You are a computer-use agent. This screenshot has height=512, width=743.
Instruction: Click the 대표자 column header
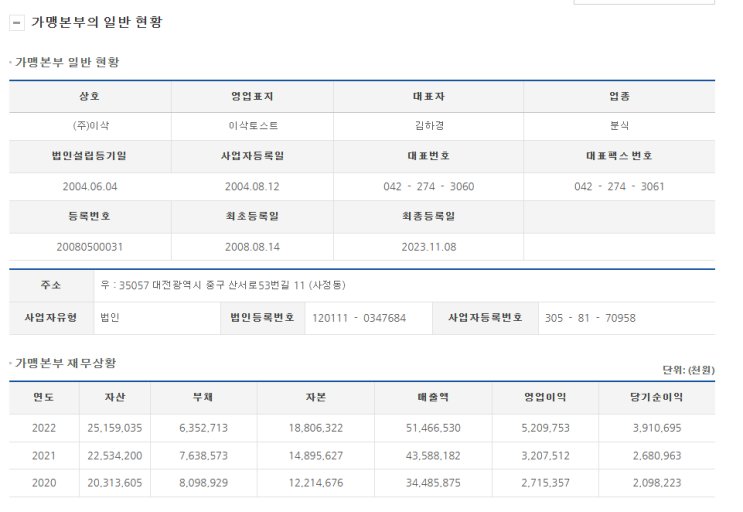pos(428,96)
